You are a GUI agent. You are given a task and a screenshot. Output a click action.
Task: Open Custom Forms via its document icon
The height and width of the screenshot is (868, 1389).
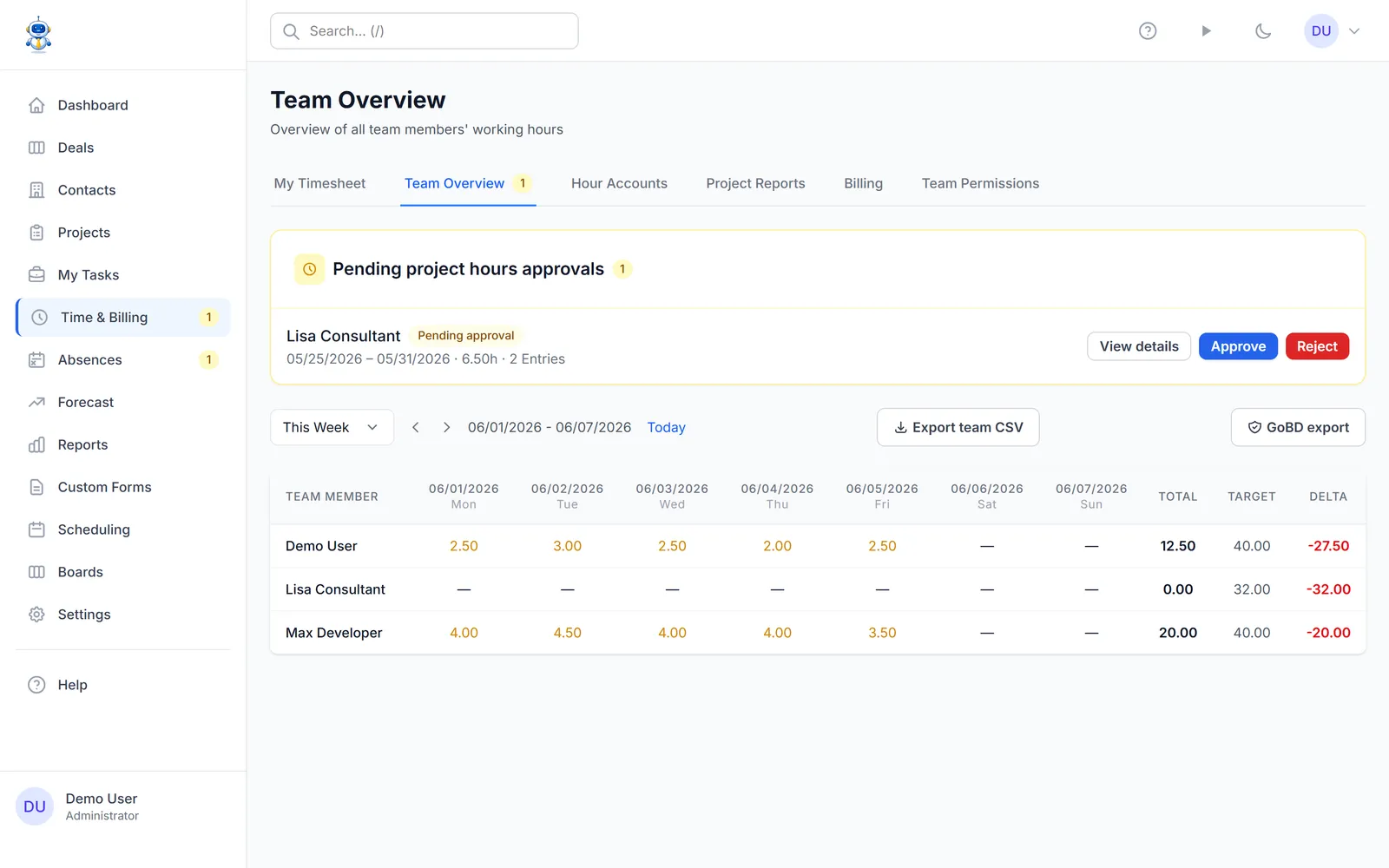pyautogui.click(x=36, y=488)
